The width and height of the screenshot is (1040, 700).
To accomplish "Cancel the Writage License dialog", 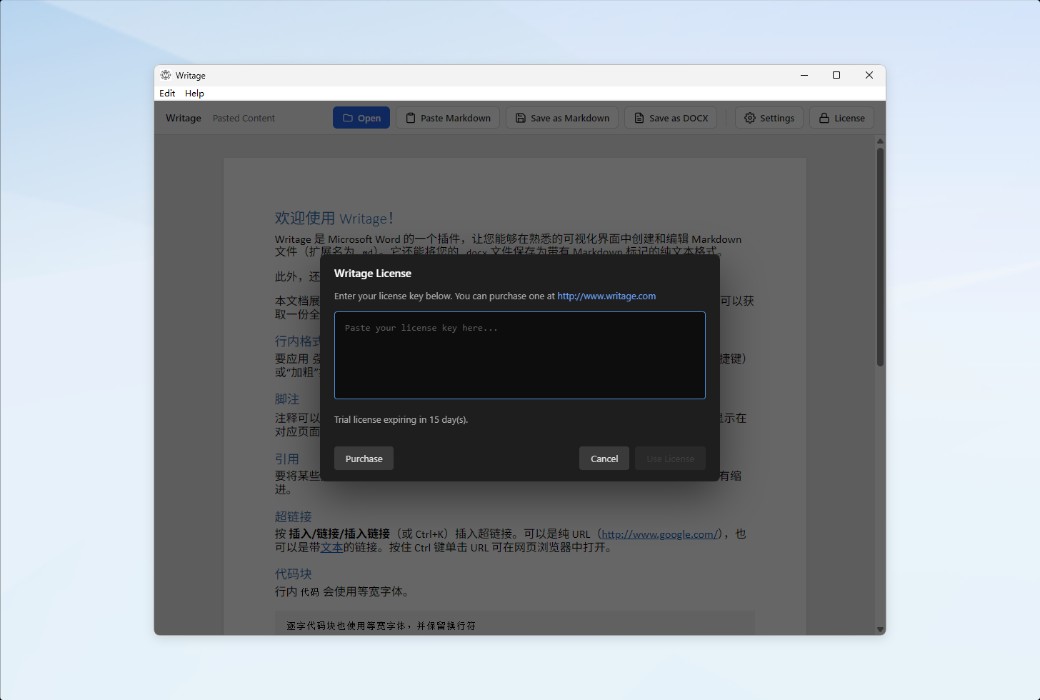I will click(604, 458).
